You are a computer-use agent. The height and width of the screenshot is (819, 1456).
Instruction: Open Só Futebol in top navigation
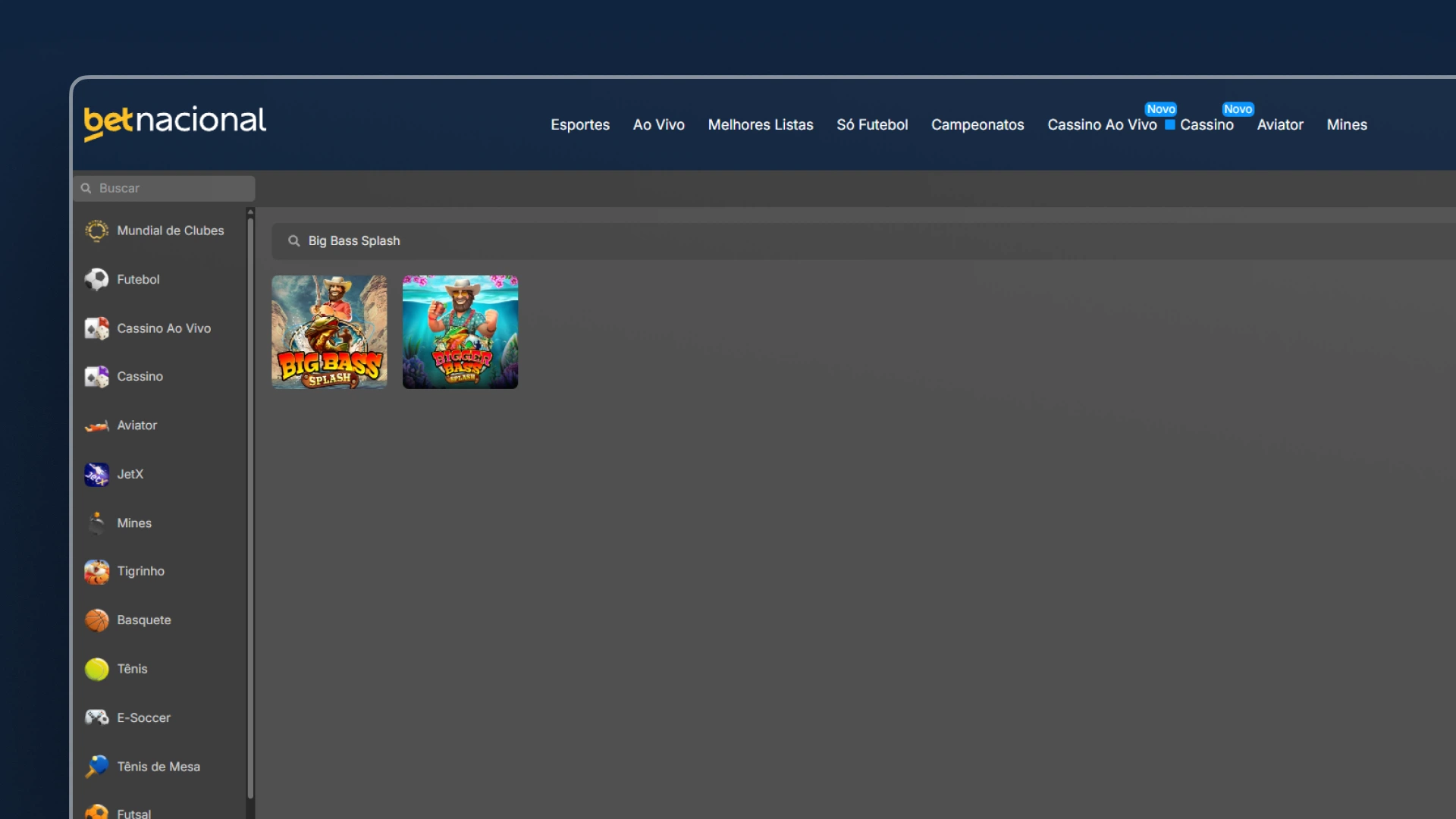872,125
